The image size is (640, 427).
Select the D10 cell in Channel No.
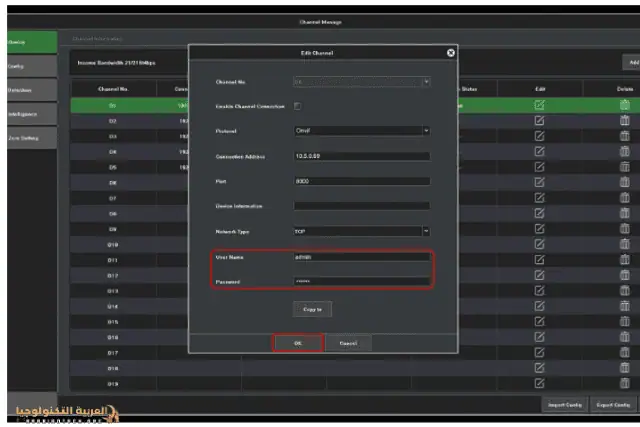113,245
